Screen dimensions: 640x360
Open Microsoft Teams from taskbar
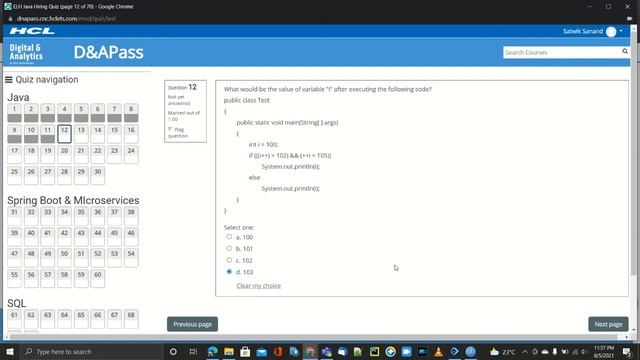pyautogui.click(x=327, y=351)
